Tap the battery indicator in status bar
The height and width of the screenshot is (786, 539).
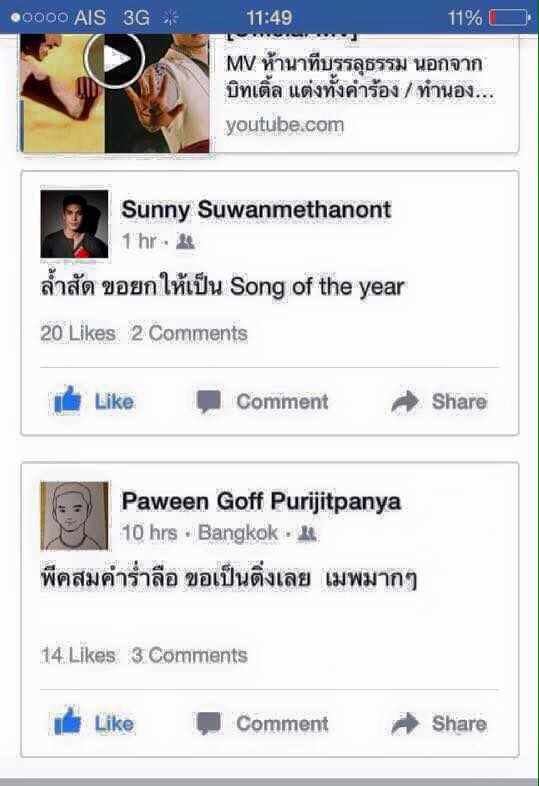tap(509, 18)
